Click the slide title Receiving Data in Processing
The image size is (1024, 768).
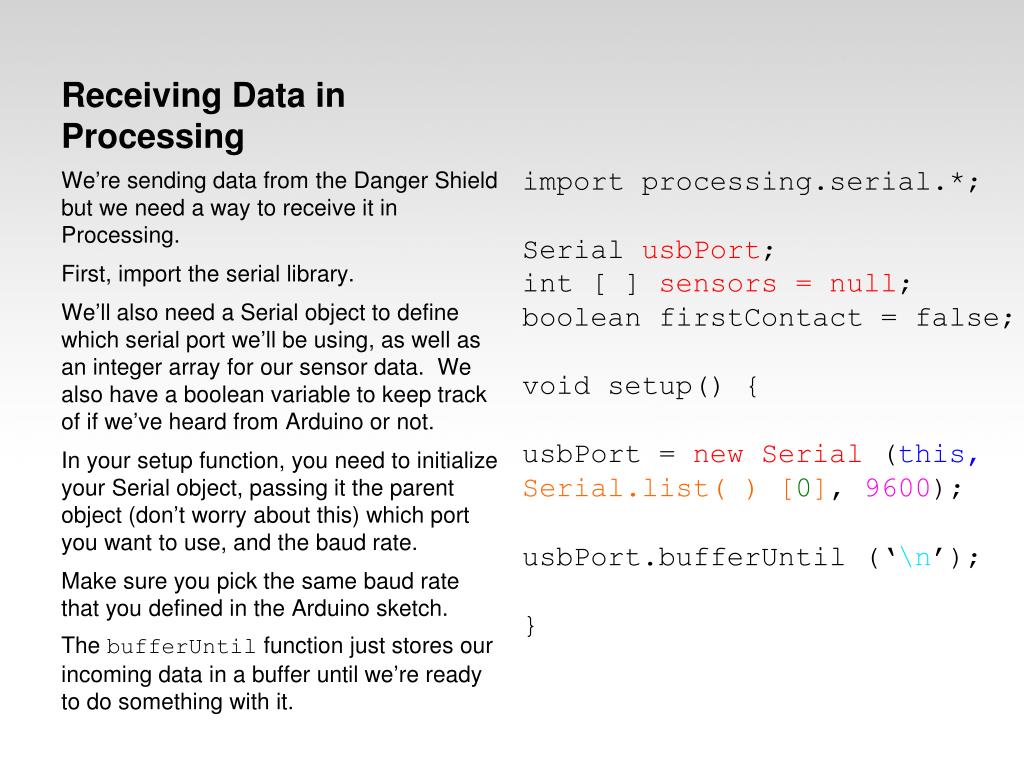click(x=203, y=116)
